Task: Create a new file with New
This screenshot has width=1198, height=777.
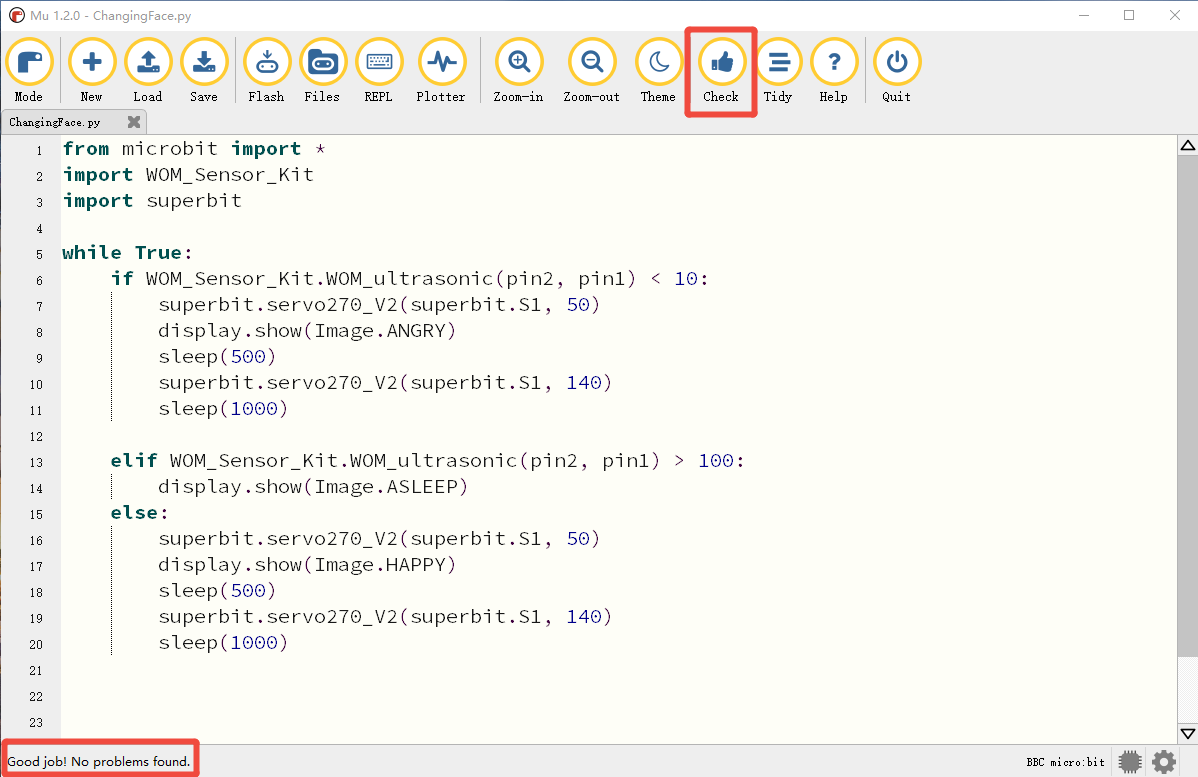Action: coord(92,70)
